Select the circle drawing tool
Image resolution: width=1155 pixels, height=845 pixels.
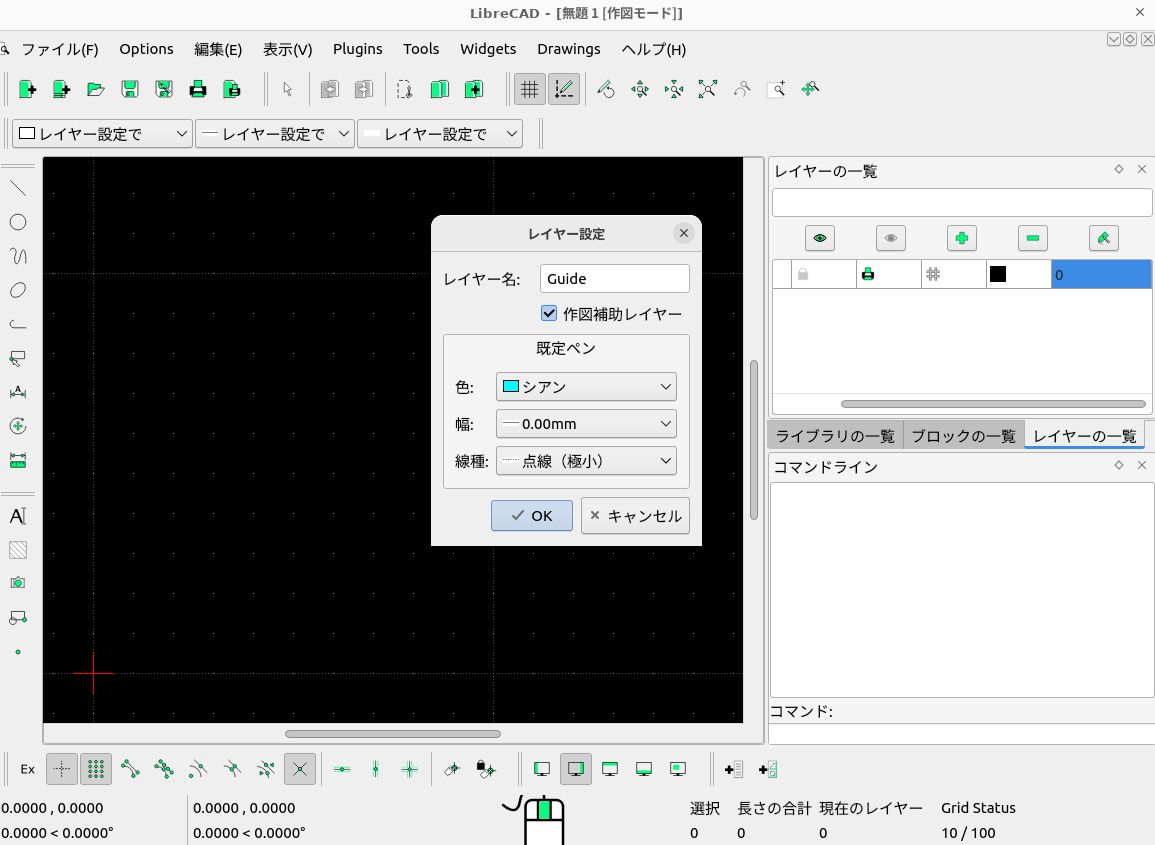18,222
